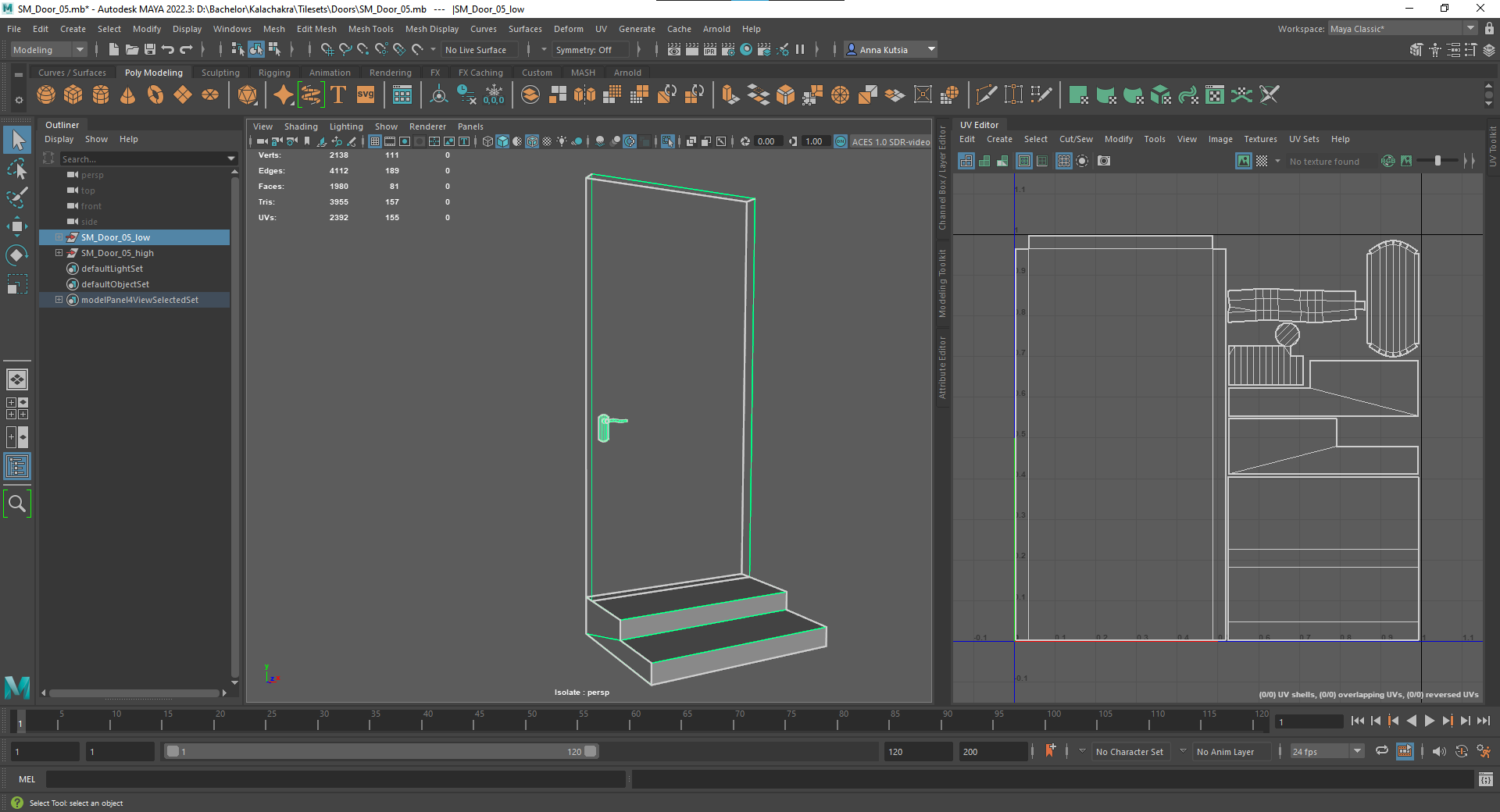This screenshot has height=812, width=1500.
Task: Create a Polygon Cone from the shelf
Action: pos(128,95)
